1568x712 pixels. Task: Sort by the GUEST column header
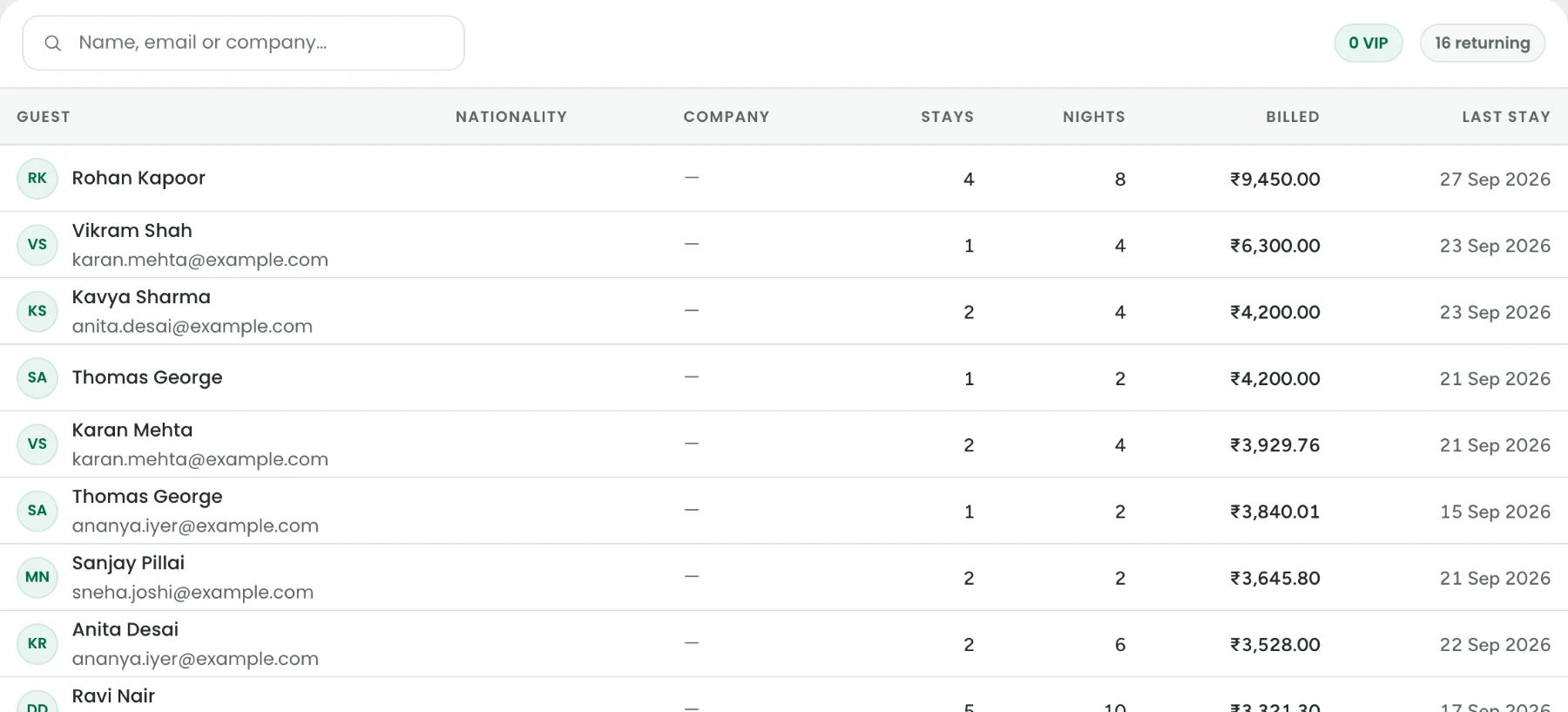(44, 117)
